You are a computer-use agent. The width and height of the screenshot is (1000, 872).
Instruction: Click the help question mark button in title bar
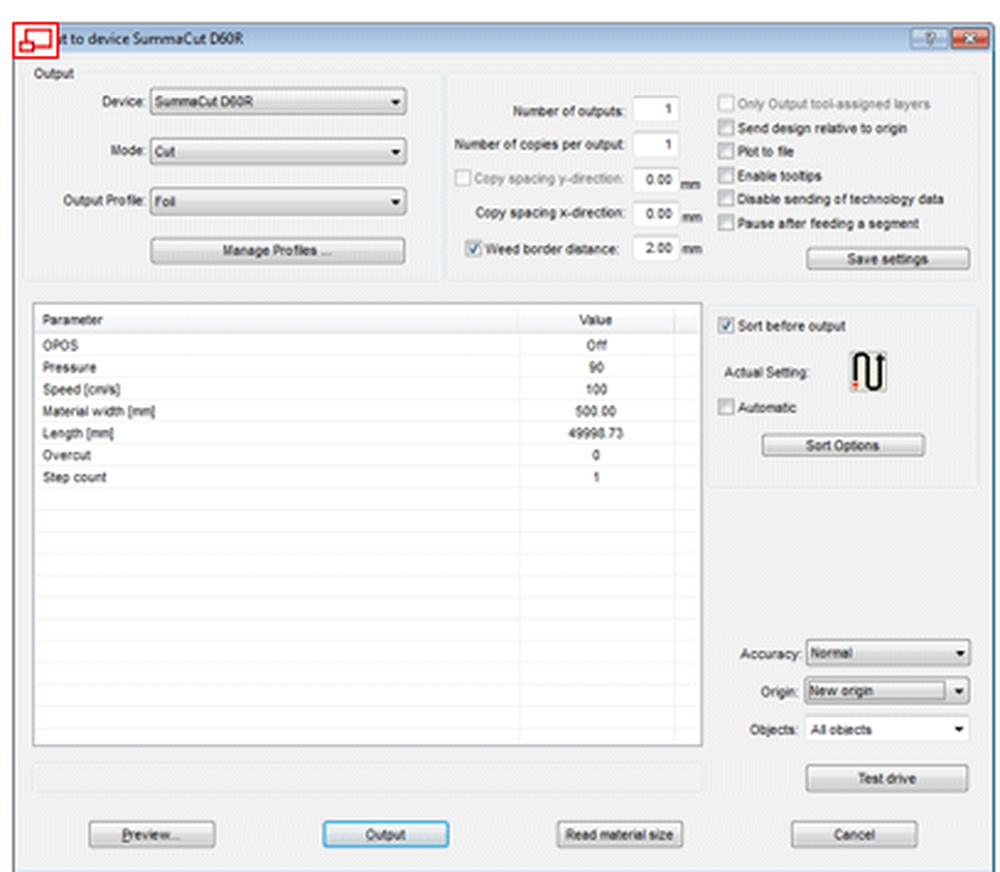pyautogui.click(x=930, y=39)
